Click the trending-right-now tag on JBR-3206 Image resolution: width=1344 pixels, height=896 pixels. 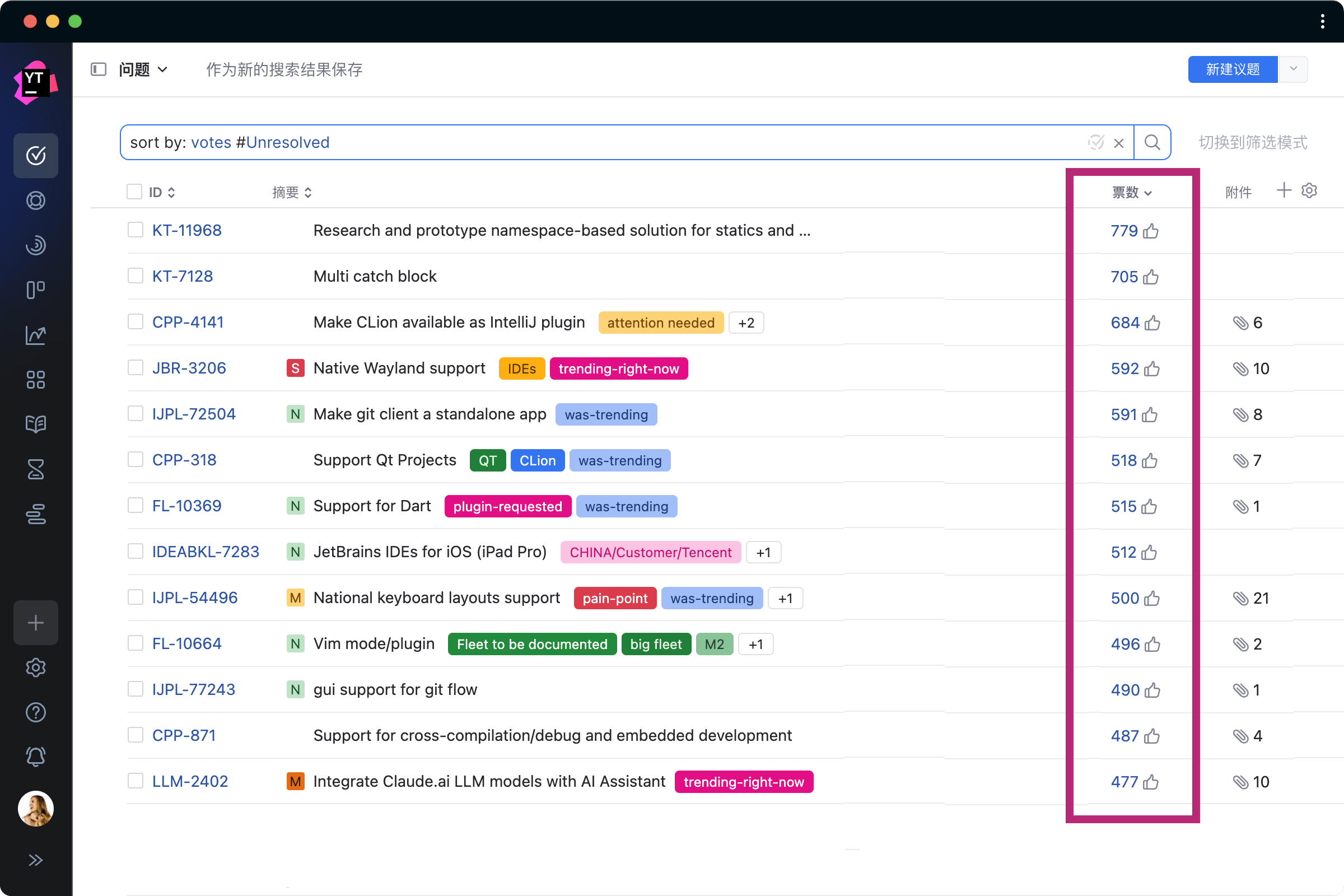[x=618, y=368]
